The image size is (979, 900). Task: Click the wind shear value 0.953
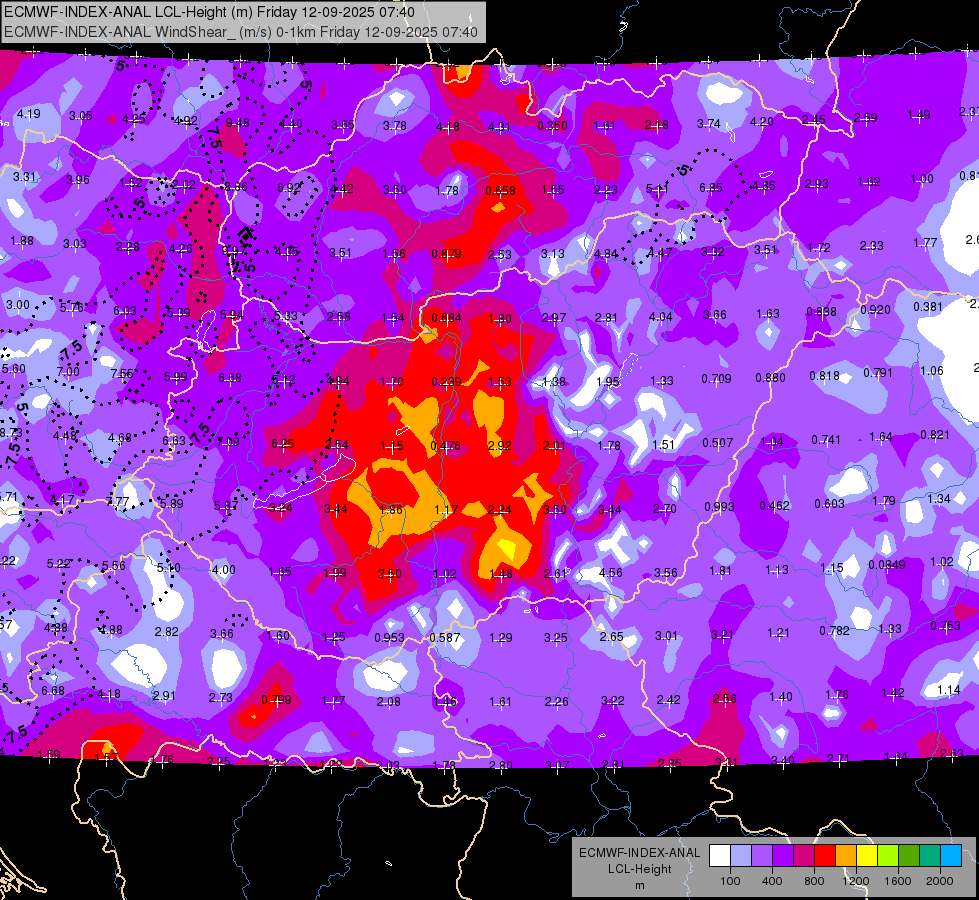click(x=390, y=638)
